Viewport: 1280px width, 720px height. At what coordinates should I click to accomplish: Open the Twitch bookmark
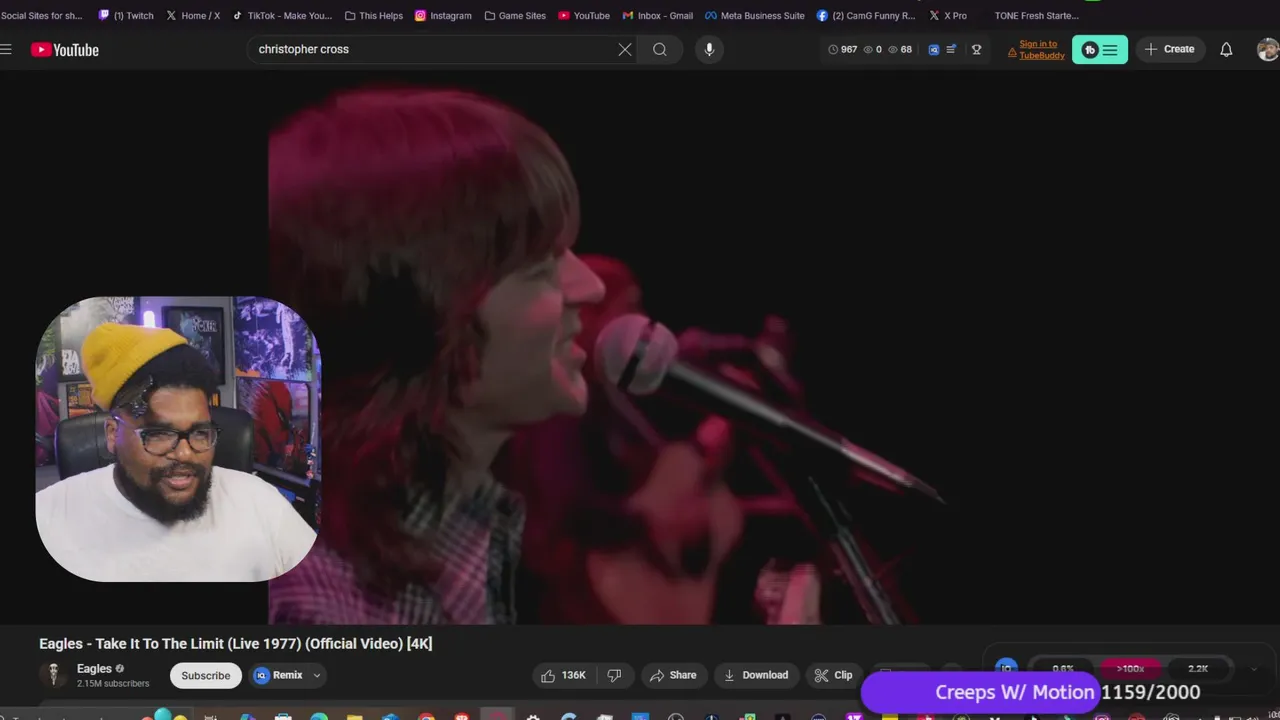(126, 16)
